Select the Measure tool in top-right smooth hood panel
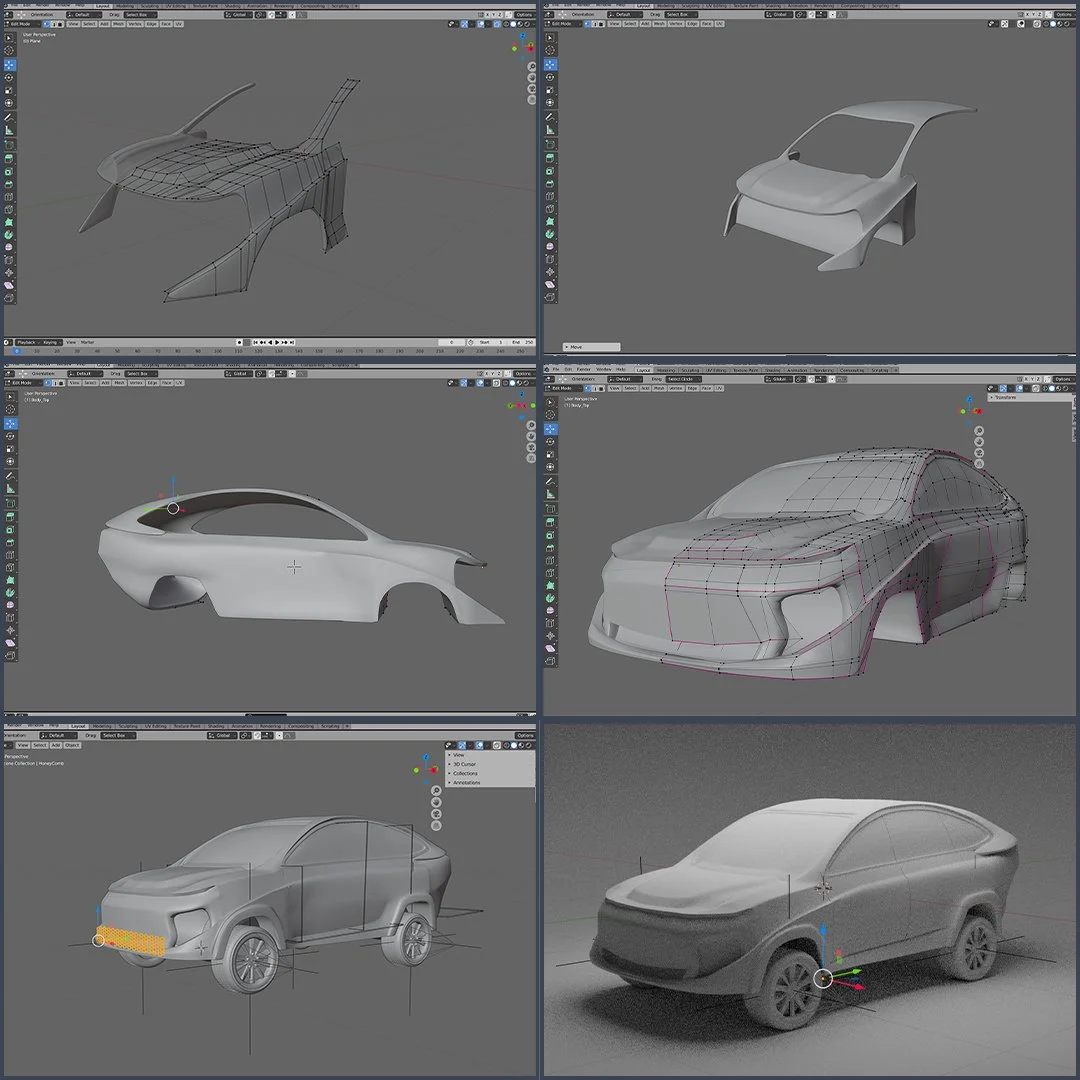Image resolution: width=1080 pixels, height=1080 pixels. pos(550,130)
